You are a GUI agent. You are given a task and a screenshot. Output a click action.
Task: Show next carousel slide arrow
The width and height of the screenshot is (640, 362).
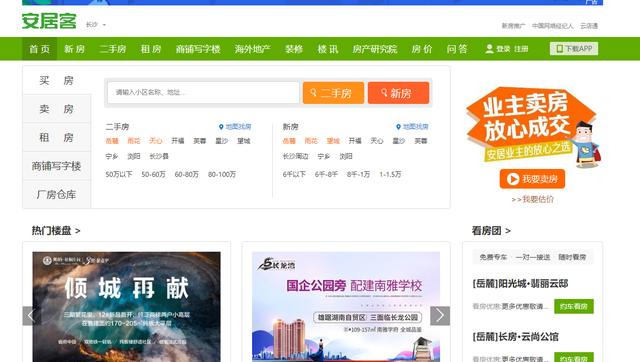pos(440,315)
